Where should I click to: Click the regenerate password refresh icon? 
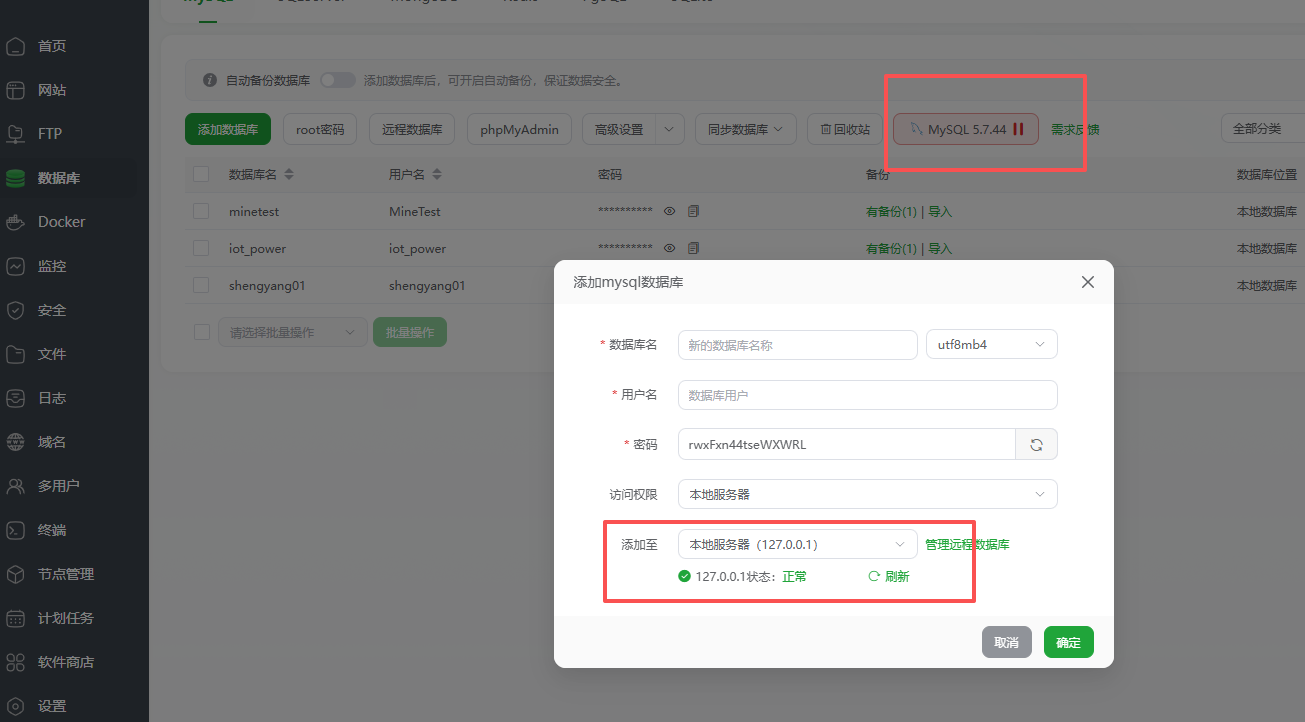(x=1036, y=445)
